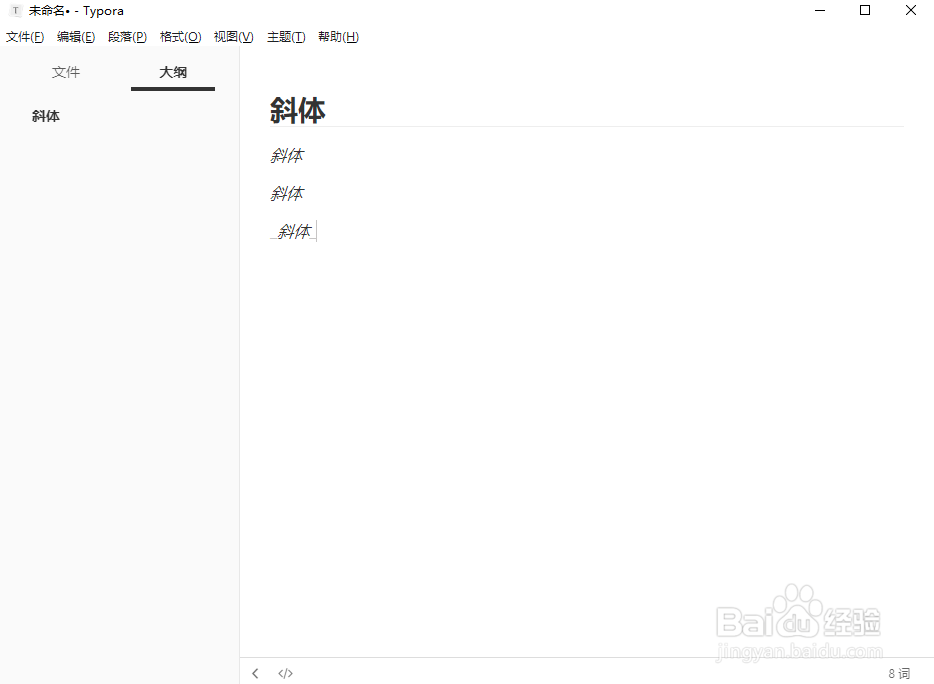Click the first italic 斜体 paragraph
This screenshot has height=684, width=934.
point(287,156)
